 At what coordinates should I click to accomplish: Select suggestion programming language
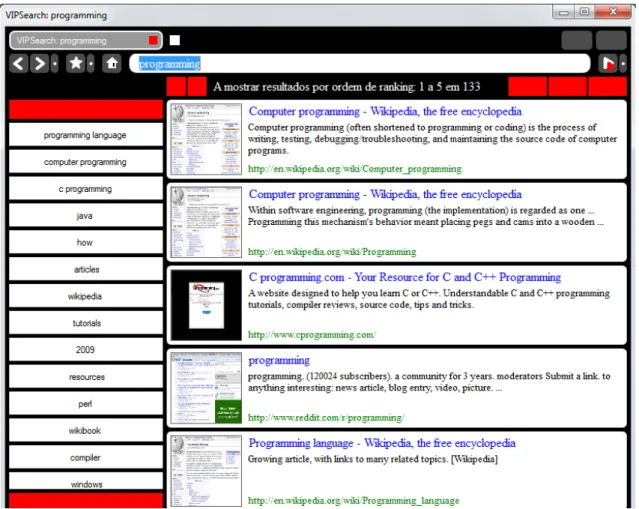pos(86,135)
